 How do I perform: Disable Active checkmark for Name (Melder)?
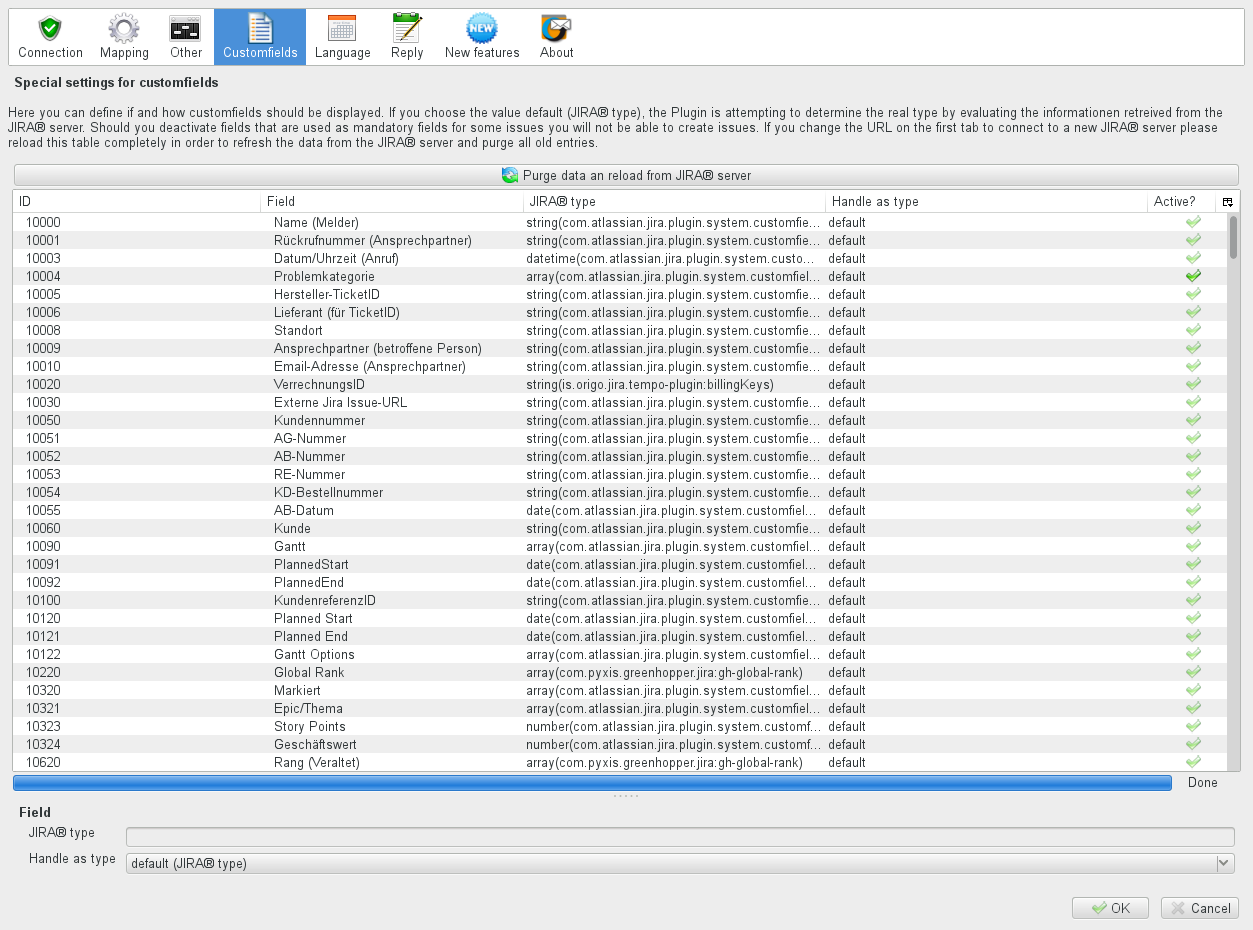tap(1193, 222)
